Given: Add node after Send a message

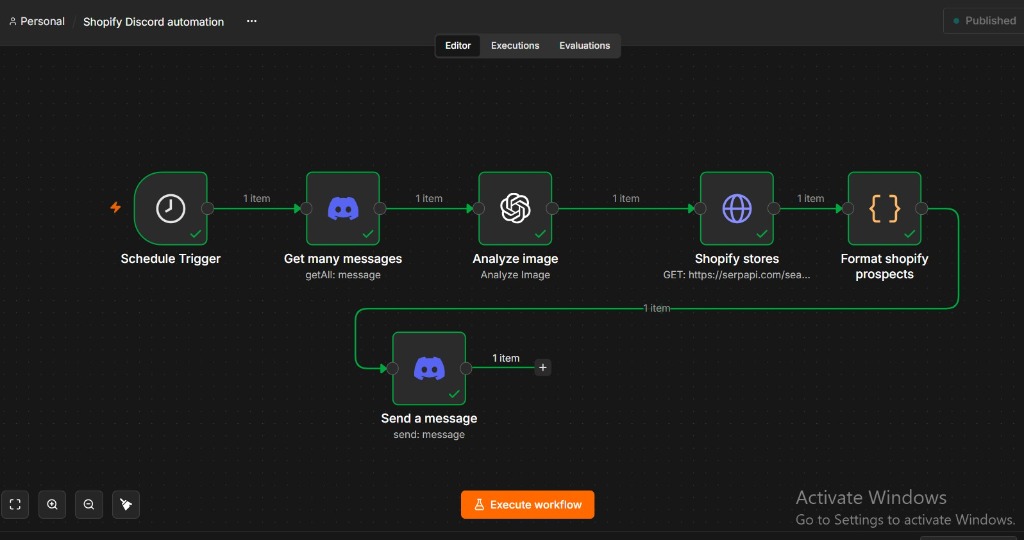Looking at the screenshot, I should [543, 368].
